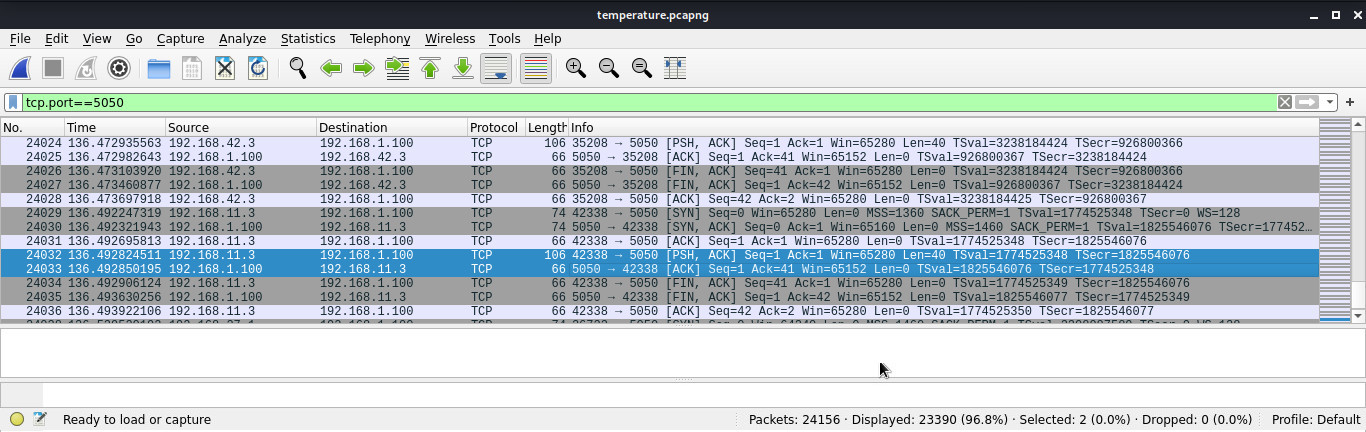
Task: Click the Find packet magnifier icon
Action: 298,68
